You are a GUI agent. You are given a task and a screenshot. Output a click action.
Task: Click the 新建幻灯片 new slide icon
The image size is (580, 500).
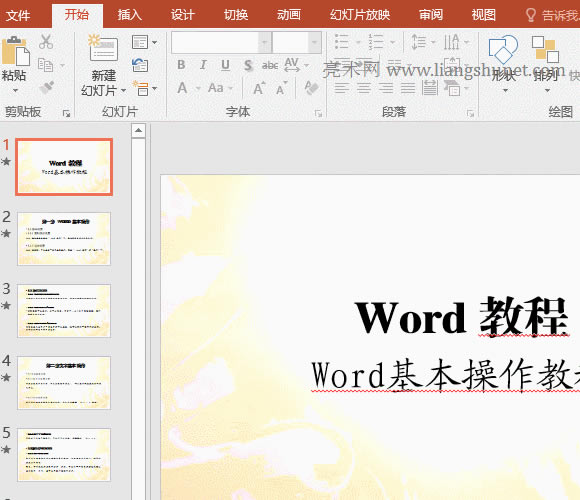[x=104, y=48]
